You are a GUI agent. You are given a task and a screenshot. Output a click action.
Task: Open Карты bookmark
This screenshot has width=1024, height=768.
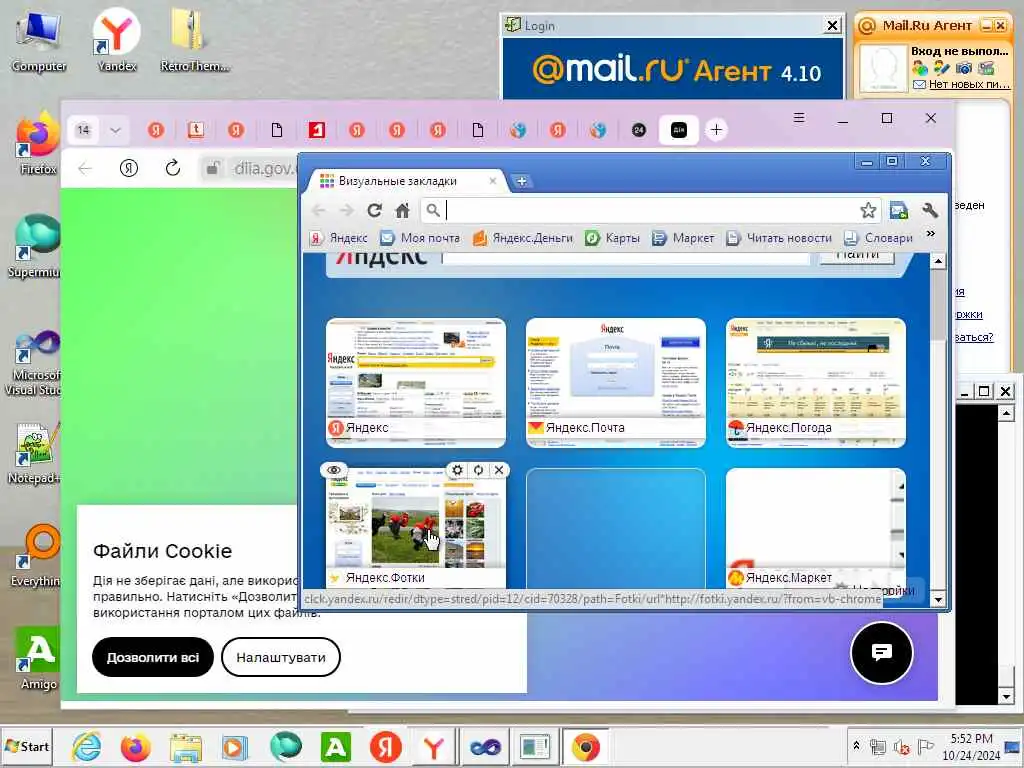(x=613, y=238)
